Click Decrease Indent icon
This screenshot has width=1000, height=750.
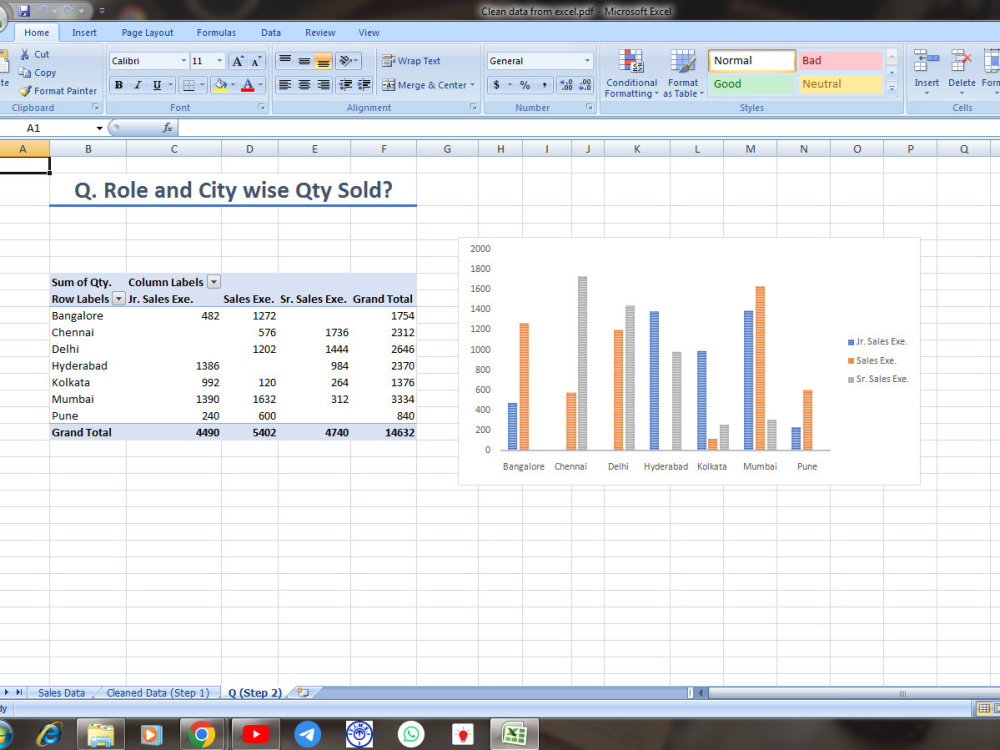tap(345, 85)
